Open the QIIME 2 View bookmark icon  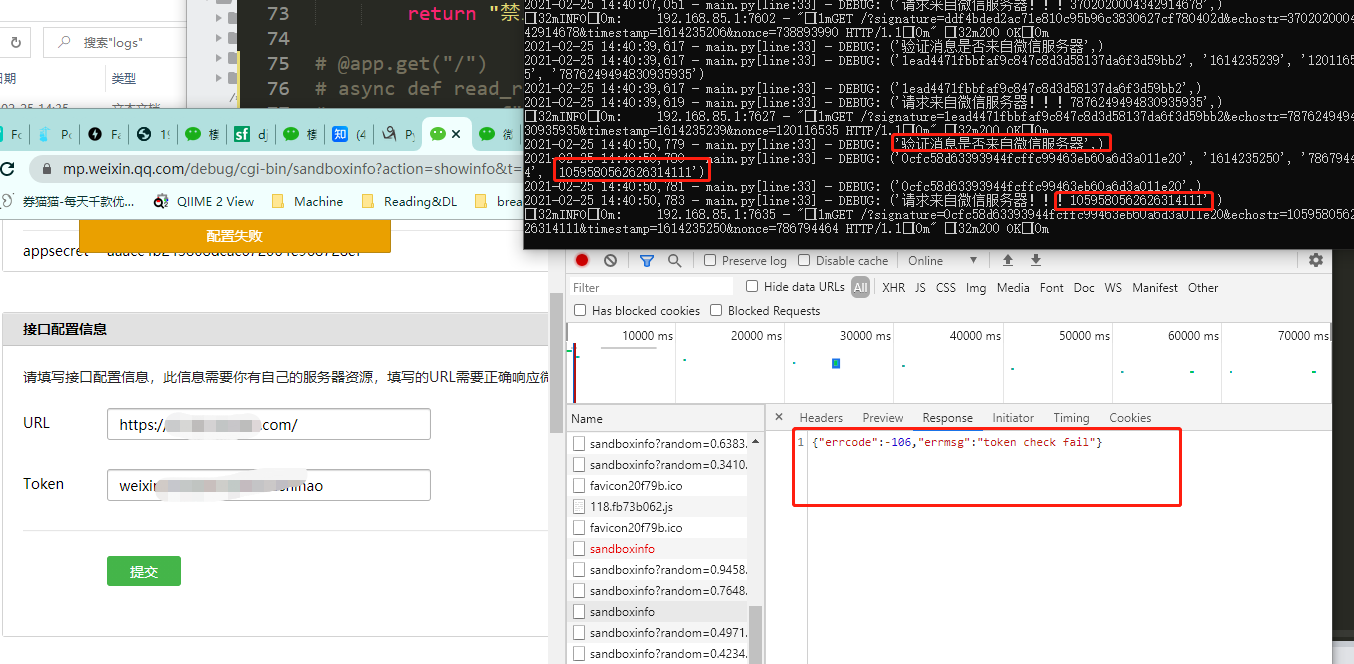pyautogui.click(x=160, y=200)
